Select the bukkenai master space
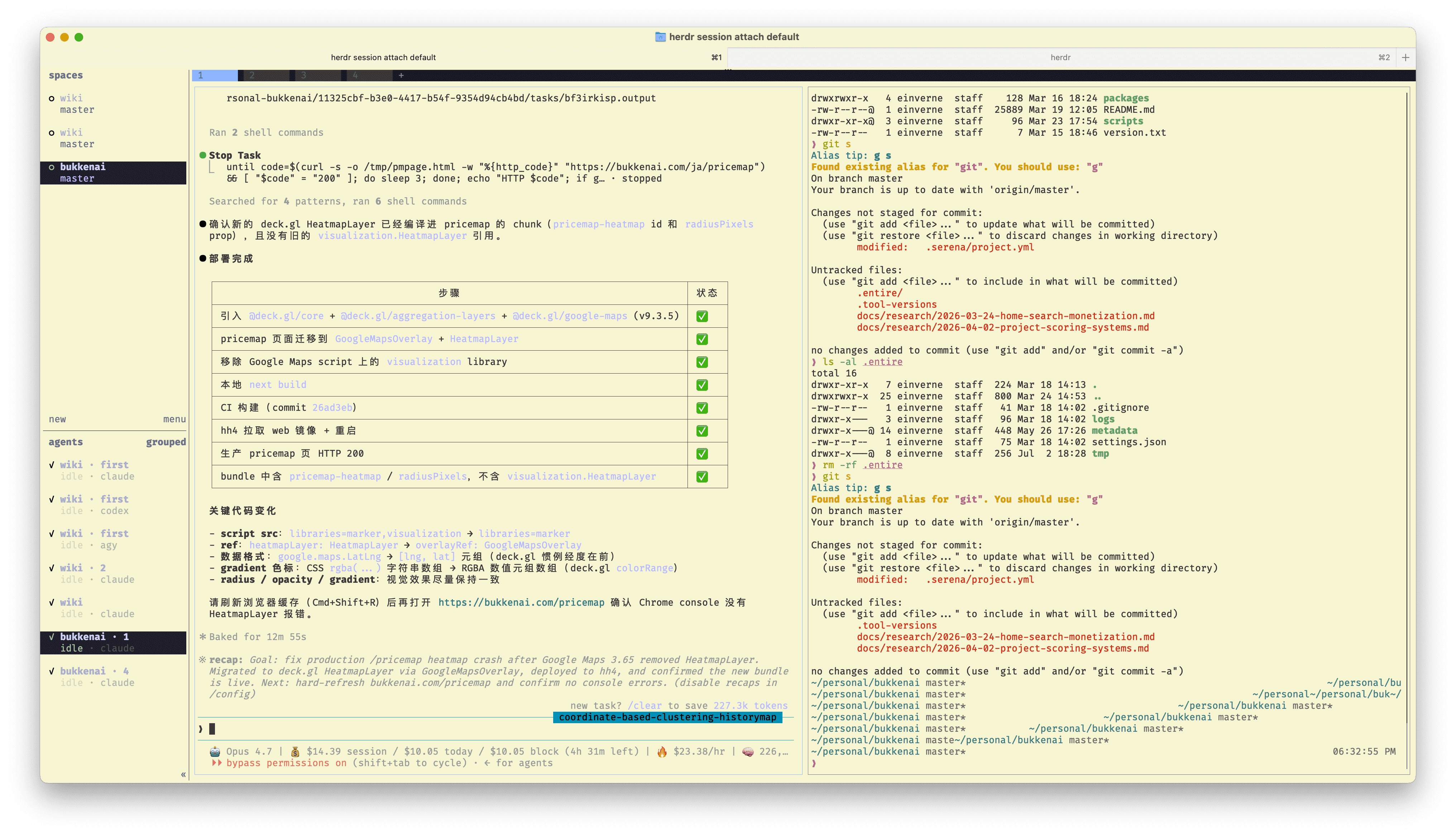The height and width of the screenshot is (836, 1456). [x=113, y=173]
